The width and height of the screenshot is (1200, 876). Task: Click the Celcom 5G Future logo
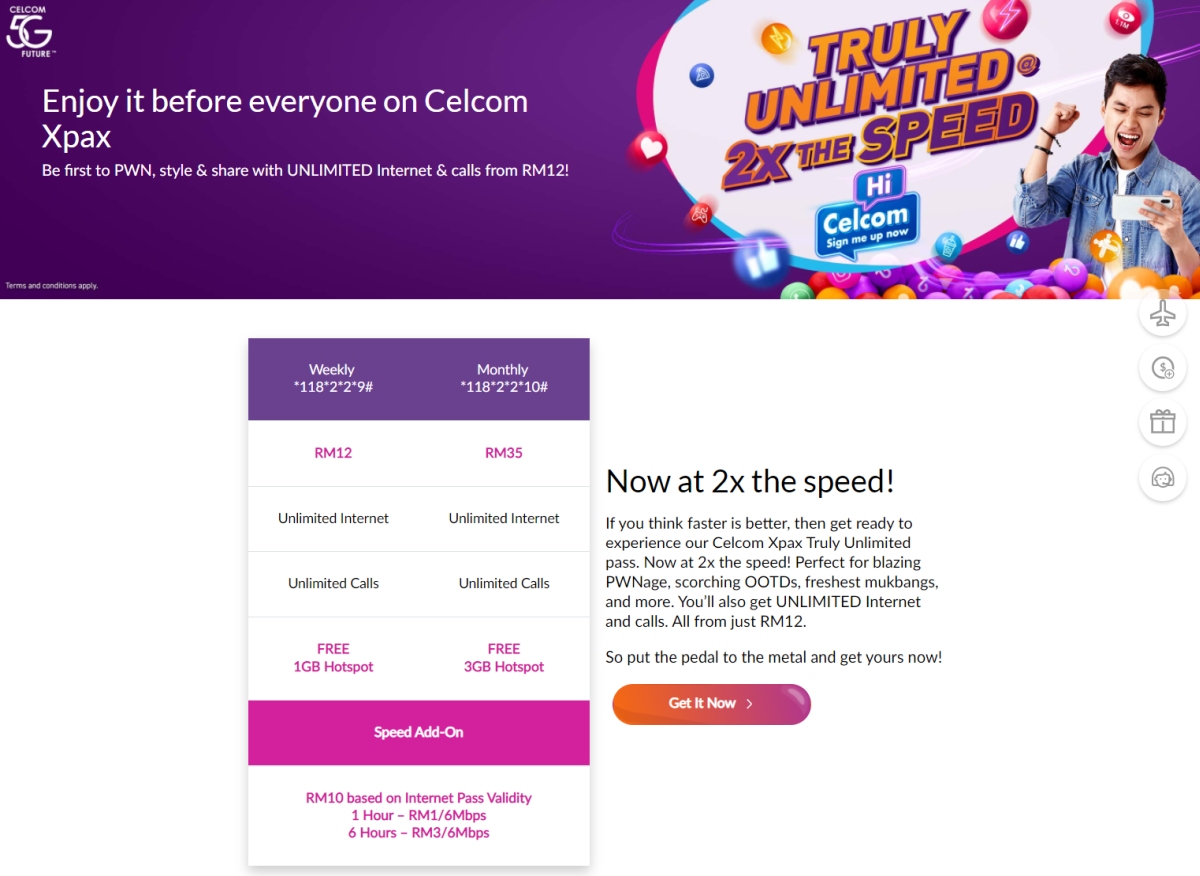point(30,30)
